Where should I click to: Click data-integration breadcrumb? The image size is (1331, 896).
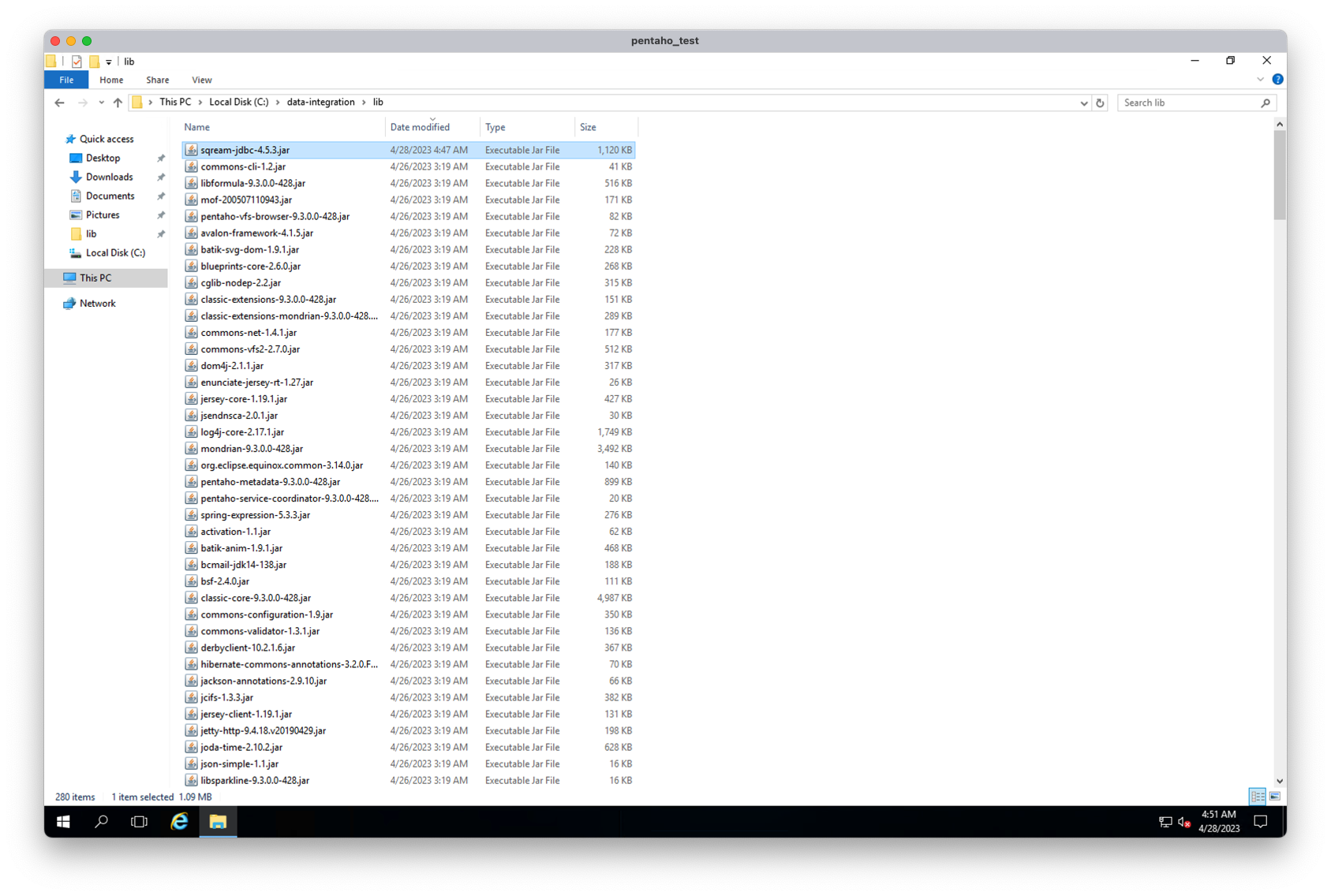320,103
